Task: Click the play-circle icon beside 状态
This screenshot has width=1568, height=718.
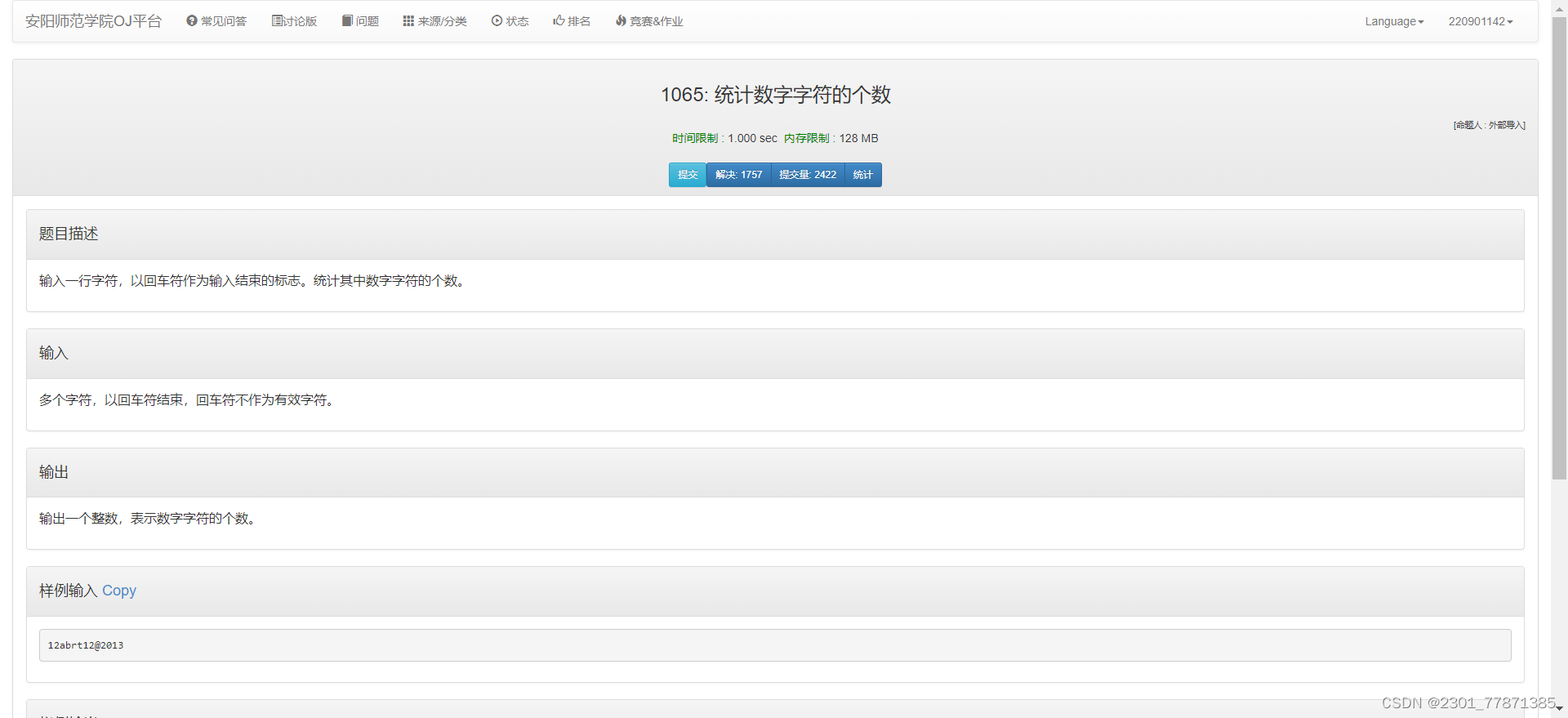Action: [497, 21]
